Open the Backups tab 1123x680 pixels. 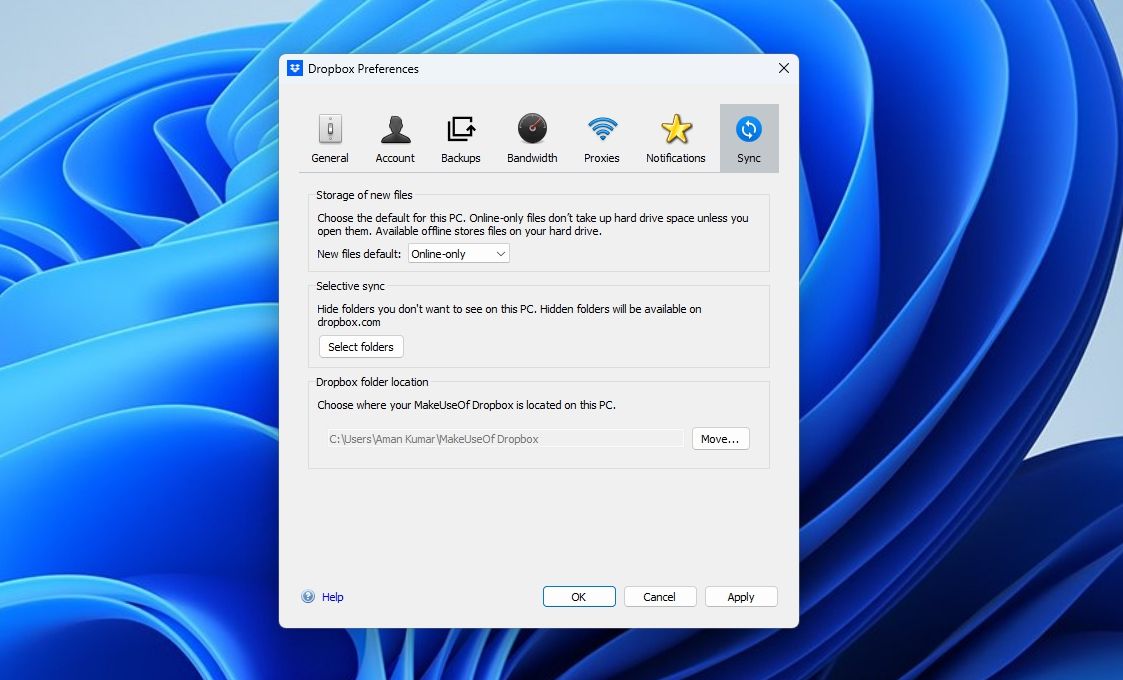461,139
